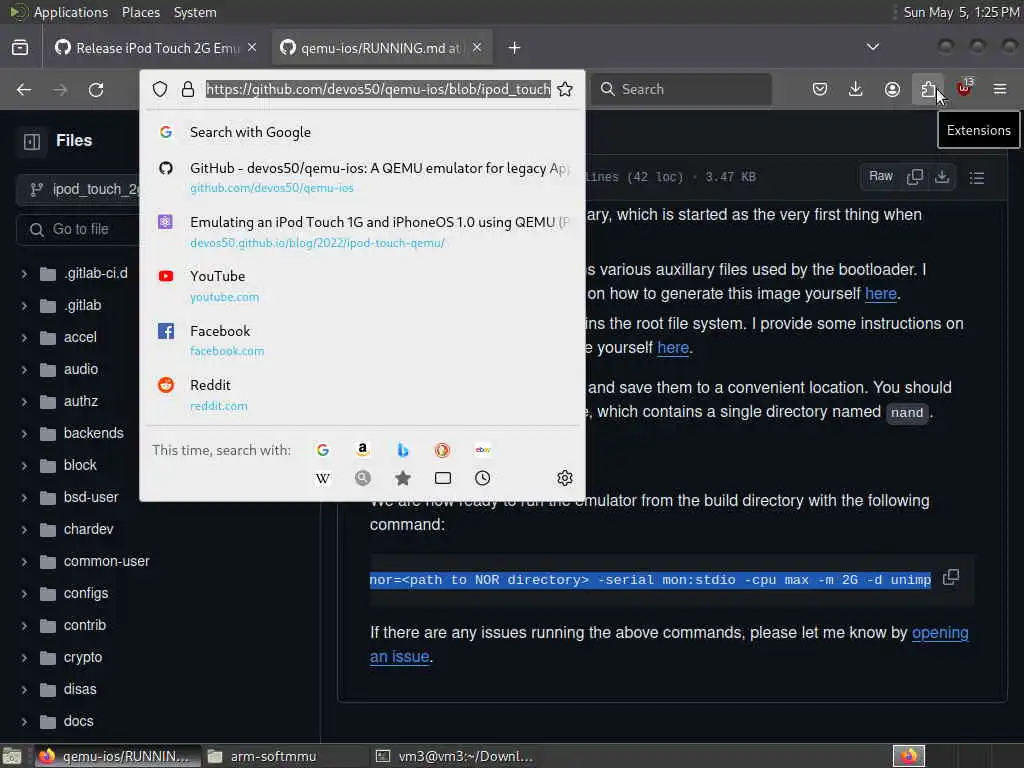Click the site padlock security icon
Screen dimensions: 1024x768
click(188, 89)
